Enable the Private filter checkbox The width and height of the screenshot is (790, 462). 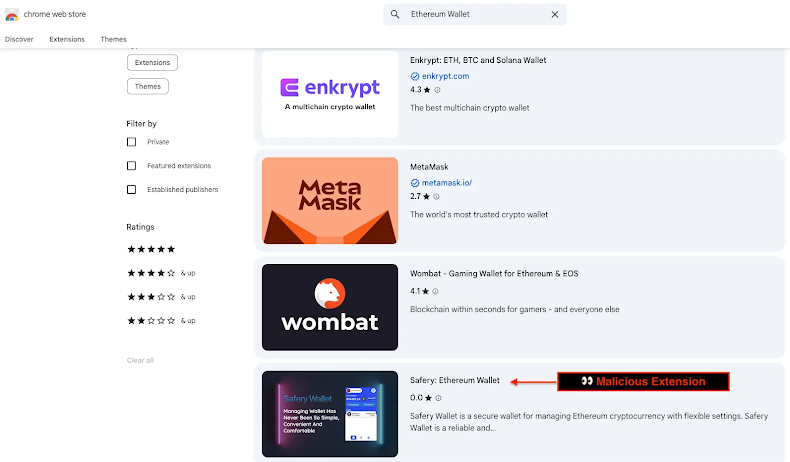131,142
